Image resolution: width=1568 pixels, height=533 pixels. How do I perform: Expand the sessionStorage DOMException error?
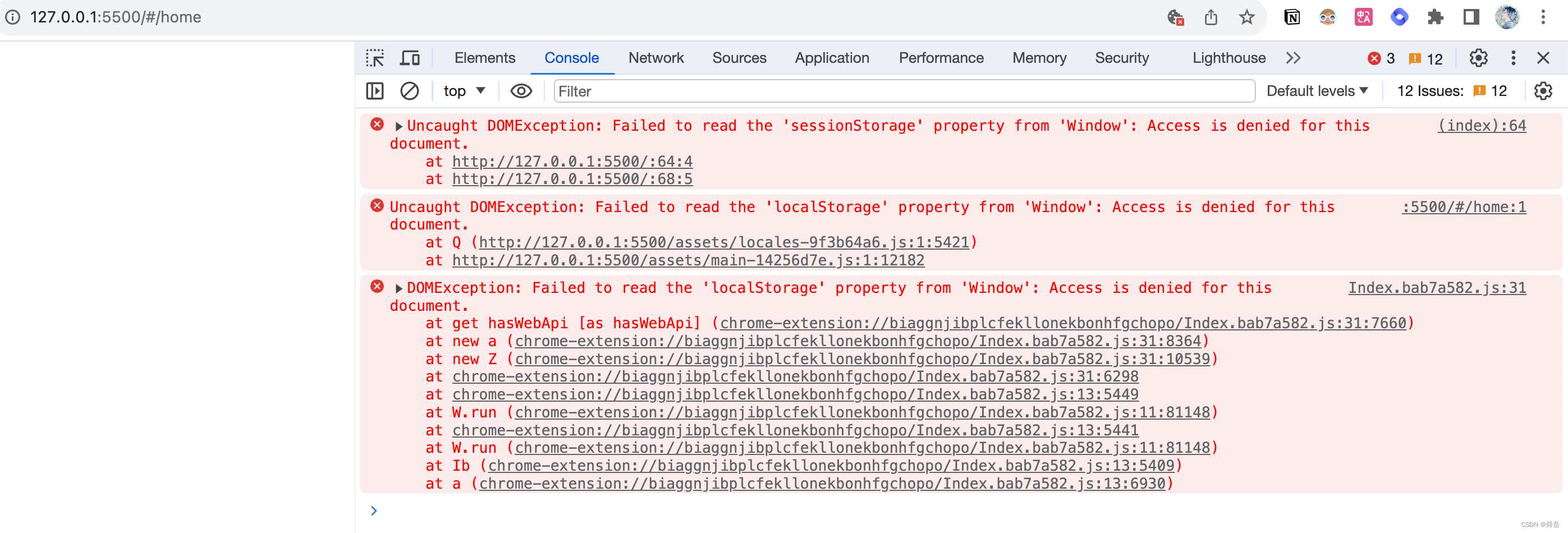pos(398,127)
